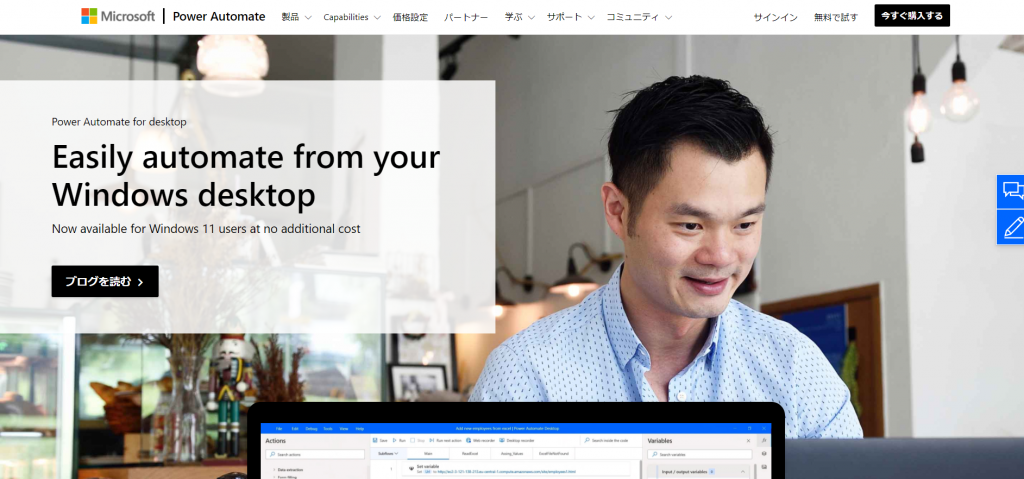Open the chat bubble widget

click(1011, 191)
